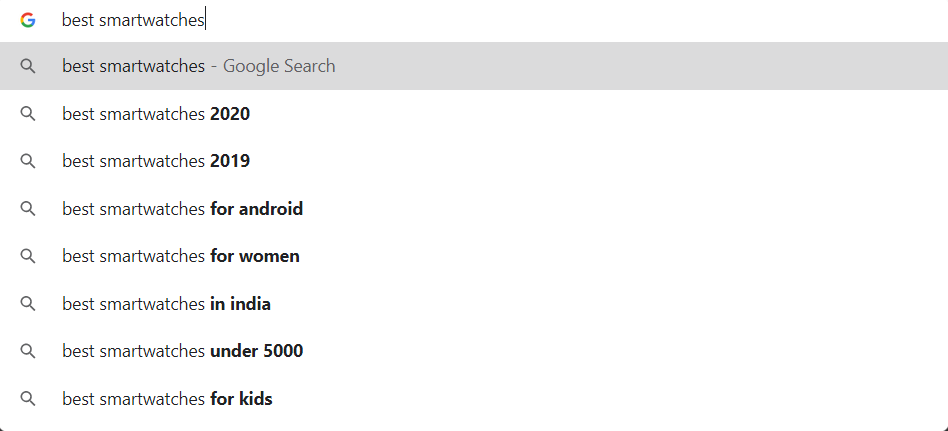The width and height of the screenshot is (948, 431).
Task: Choose suggestion best smartwatches 2020
Action: tap(474, 114)
